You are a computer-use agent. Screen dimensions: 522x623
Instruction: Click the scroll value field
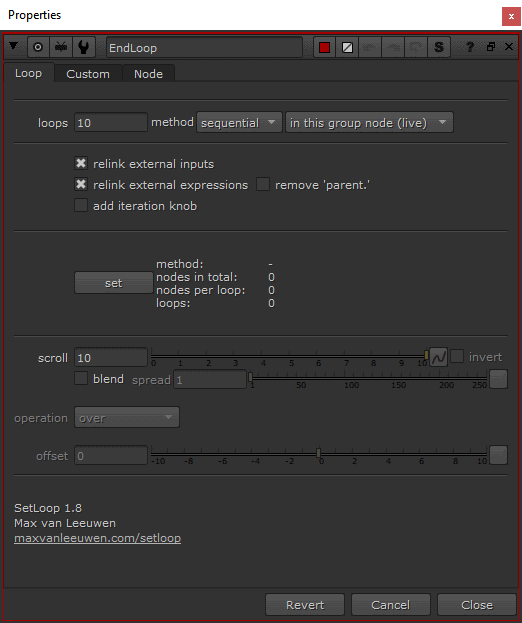tap(111, 358)
